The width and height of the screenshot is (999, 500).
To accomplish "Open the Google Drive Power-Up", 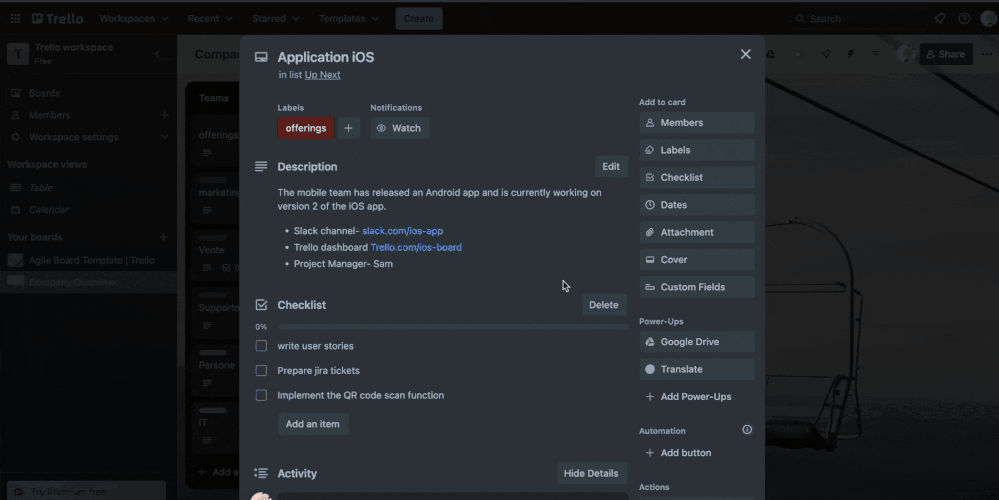I will pyautogui.click(x=697, y=342).
